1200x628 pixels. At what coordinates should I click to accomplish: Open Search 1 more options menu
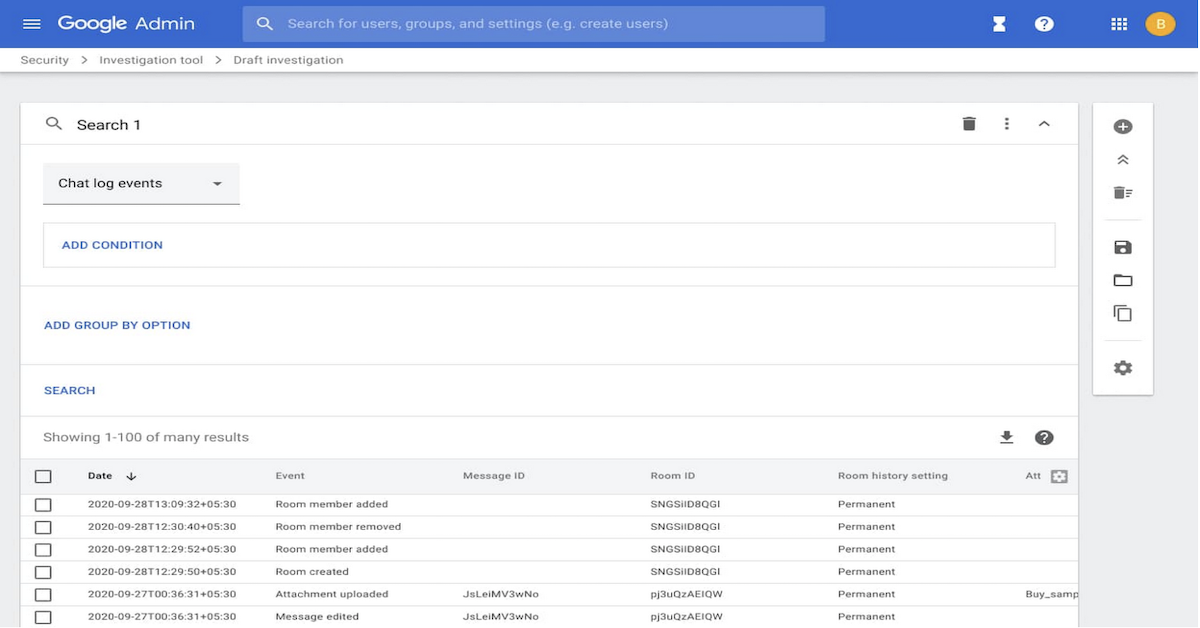tap(1006, 124)
